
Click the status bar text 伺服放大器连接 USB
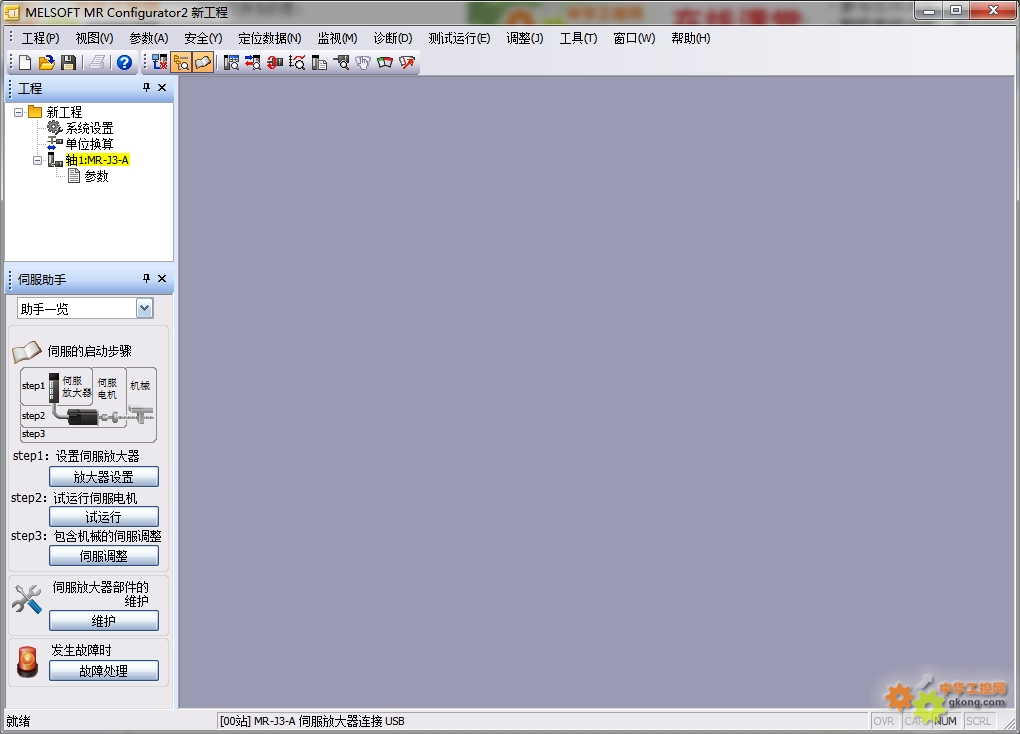[351, 721]
